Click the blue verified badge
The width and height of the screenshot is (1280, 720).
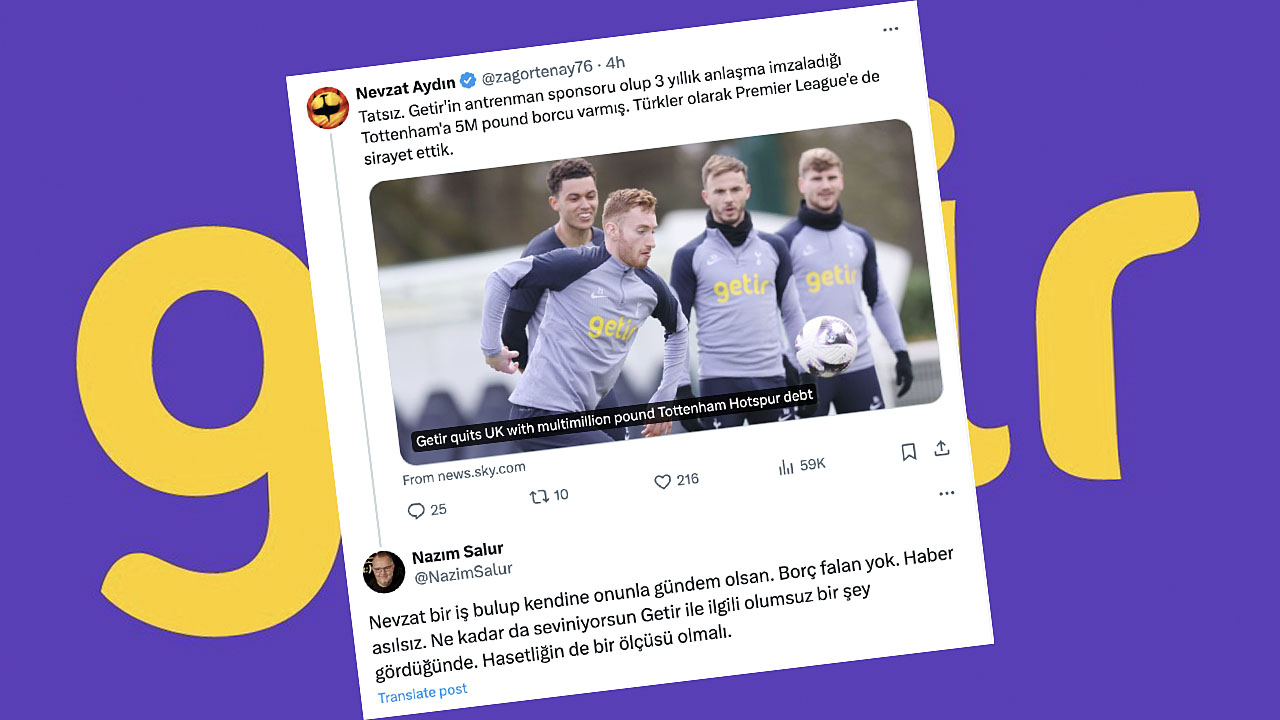coord(468,81)
